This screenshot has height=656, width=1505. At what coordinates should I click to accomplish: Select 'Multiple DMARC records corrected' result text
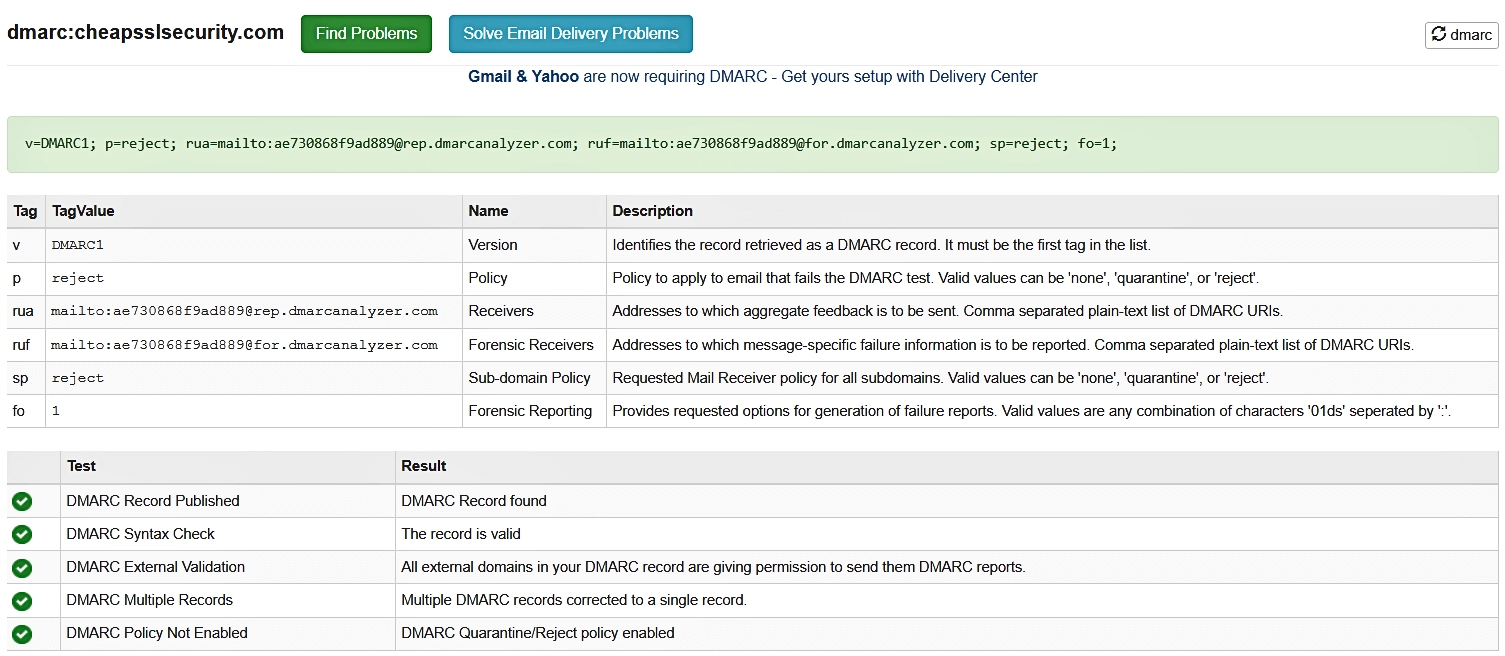[574, 600]
